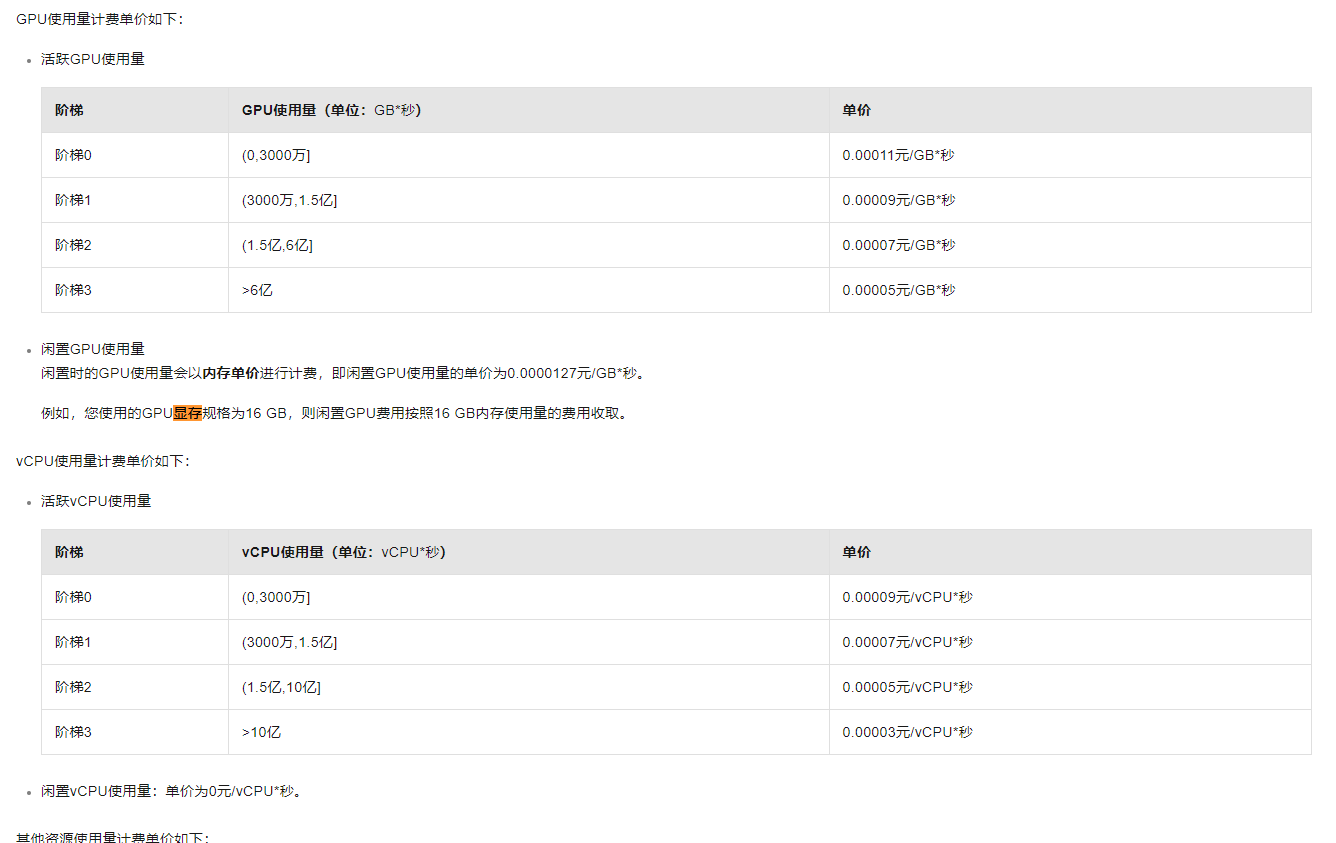Select the 0.00009元/GB*秒 price cell
1336x843 pixels.
[x=898, y=200]
